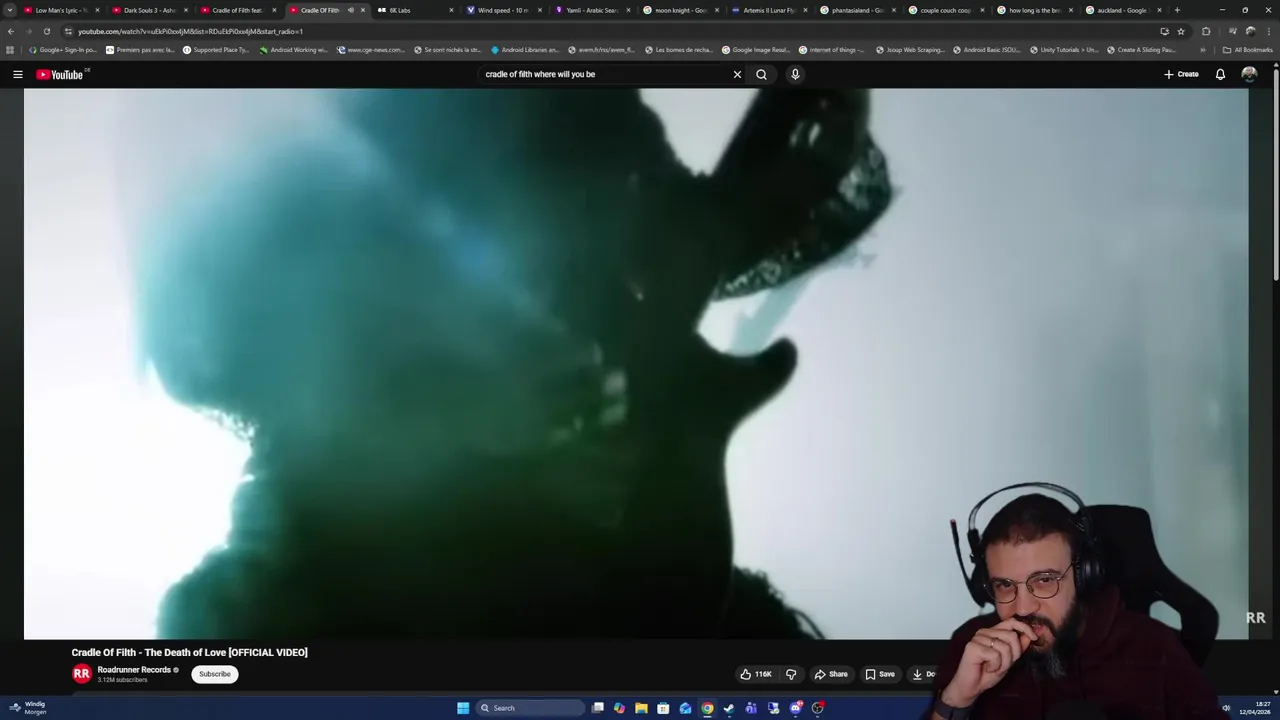Like the video with 116K likes
The height and width of the screenshot is (720, 1280).
tap(756, 674)
